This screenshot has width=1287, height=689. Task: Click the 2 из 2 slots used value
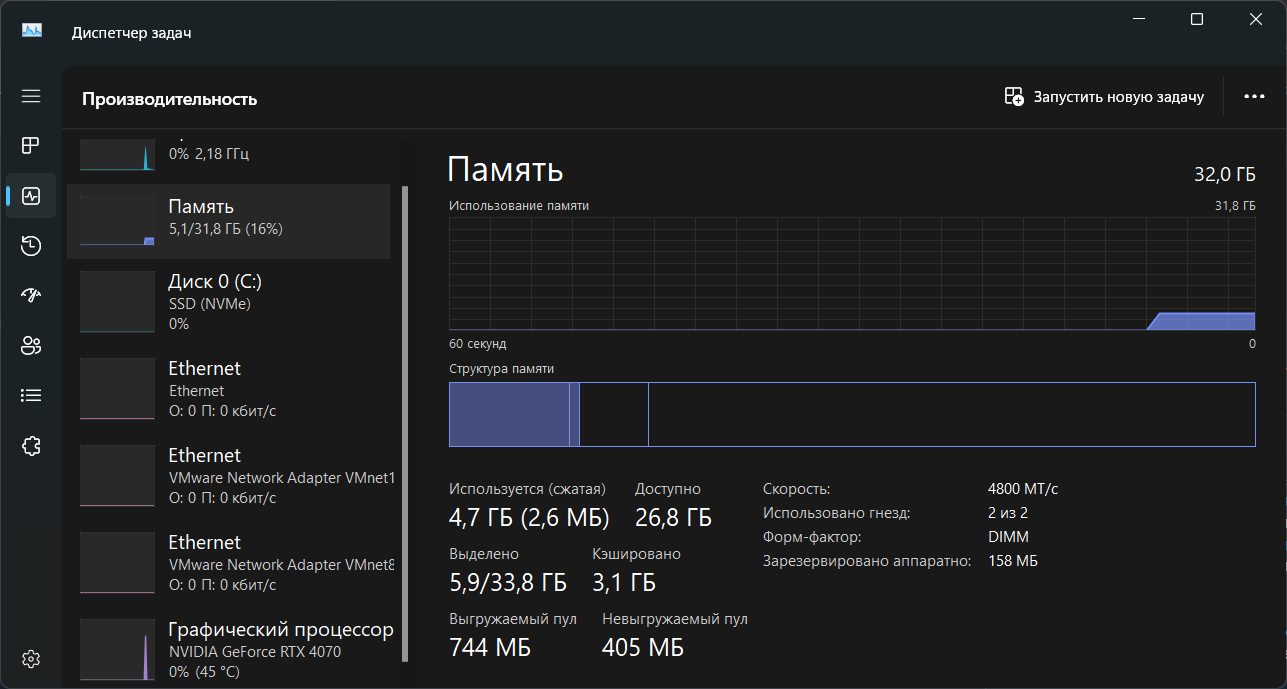[1007, 513]
